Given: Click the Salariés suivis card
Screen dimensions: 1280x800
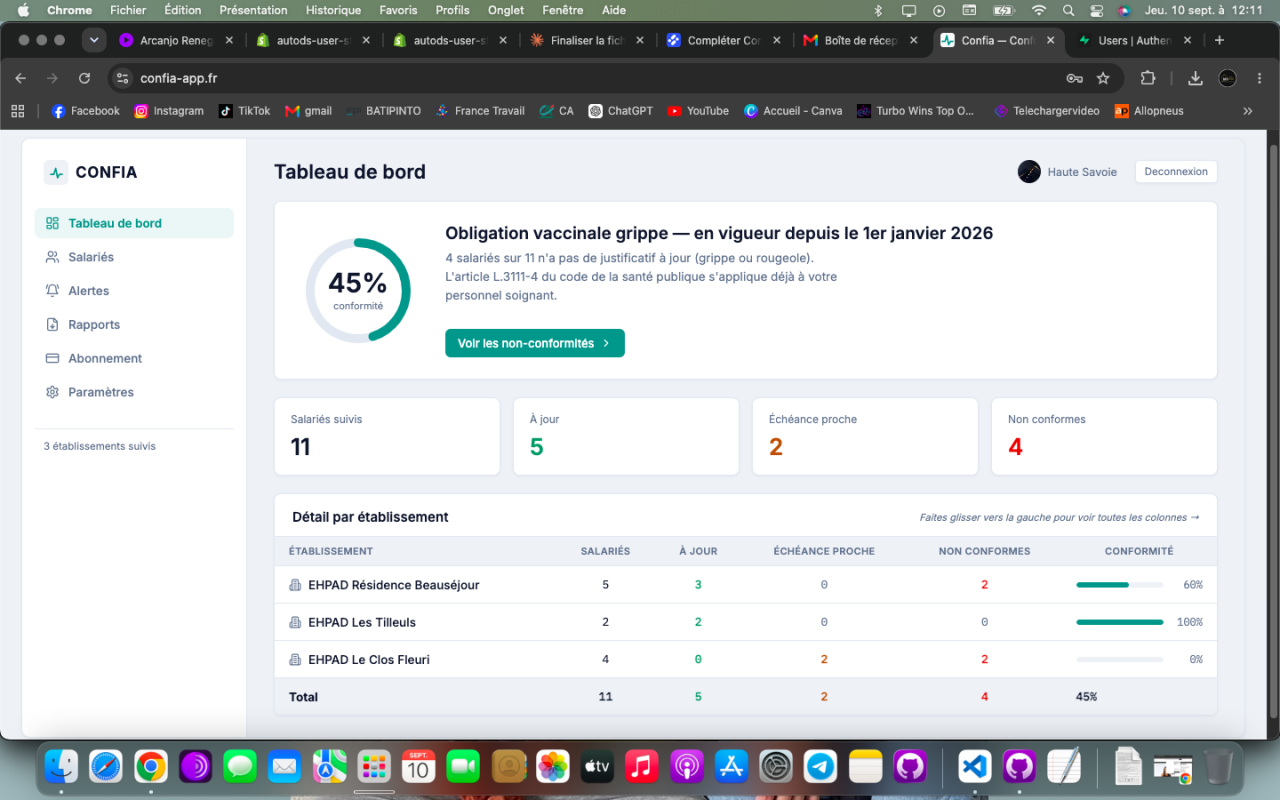Looking at the screenshot, I should 387,437.
